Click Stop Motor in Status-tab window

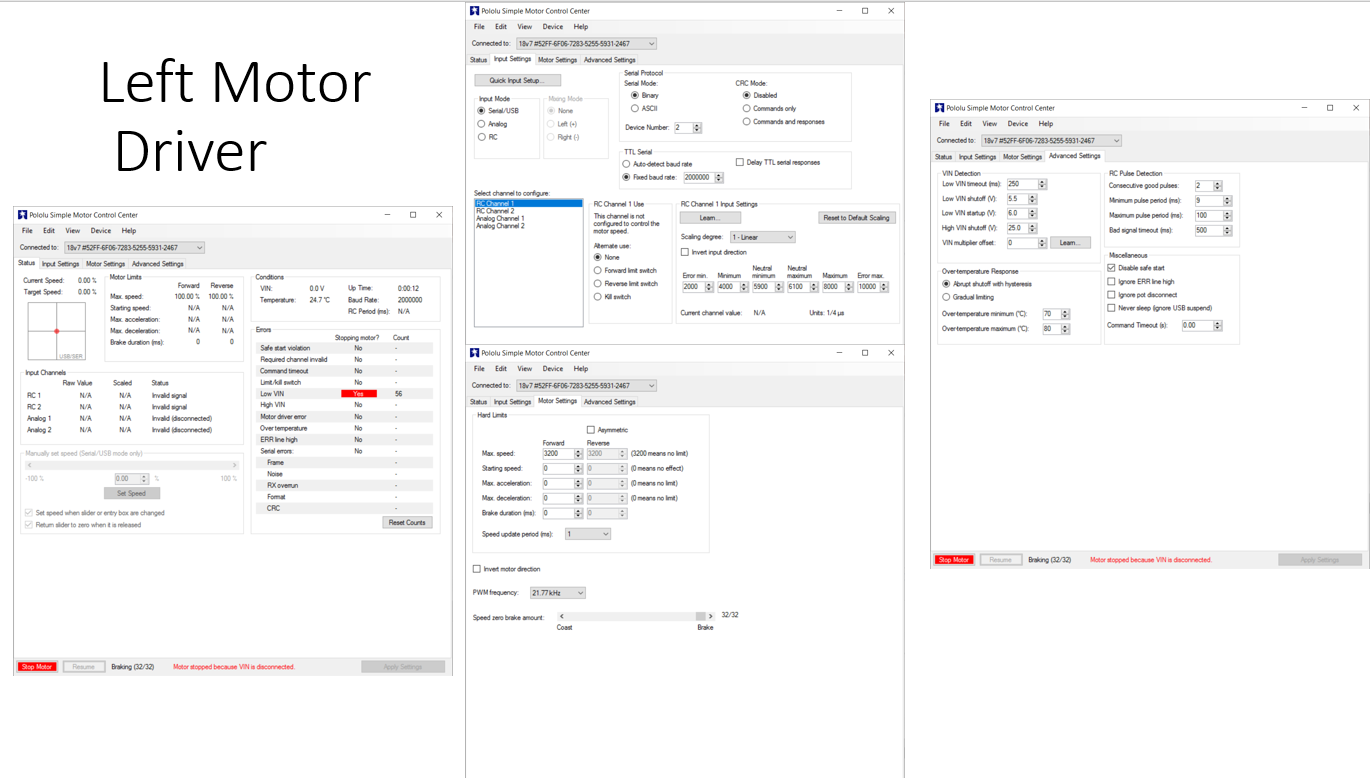click(37, 667)
